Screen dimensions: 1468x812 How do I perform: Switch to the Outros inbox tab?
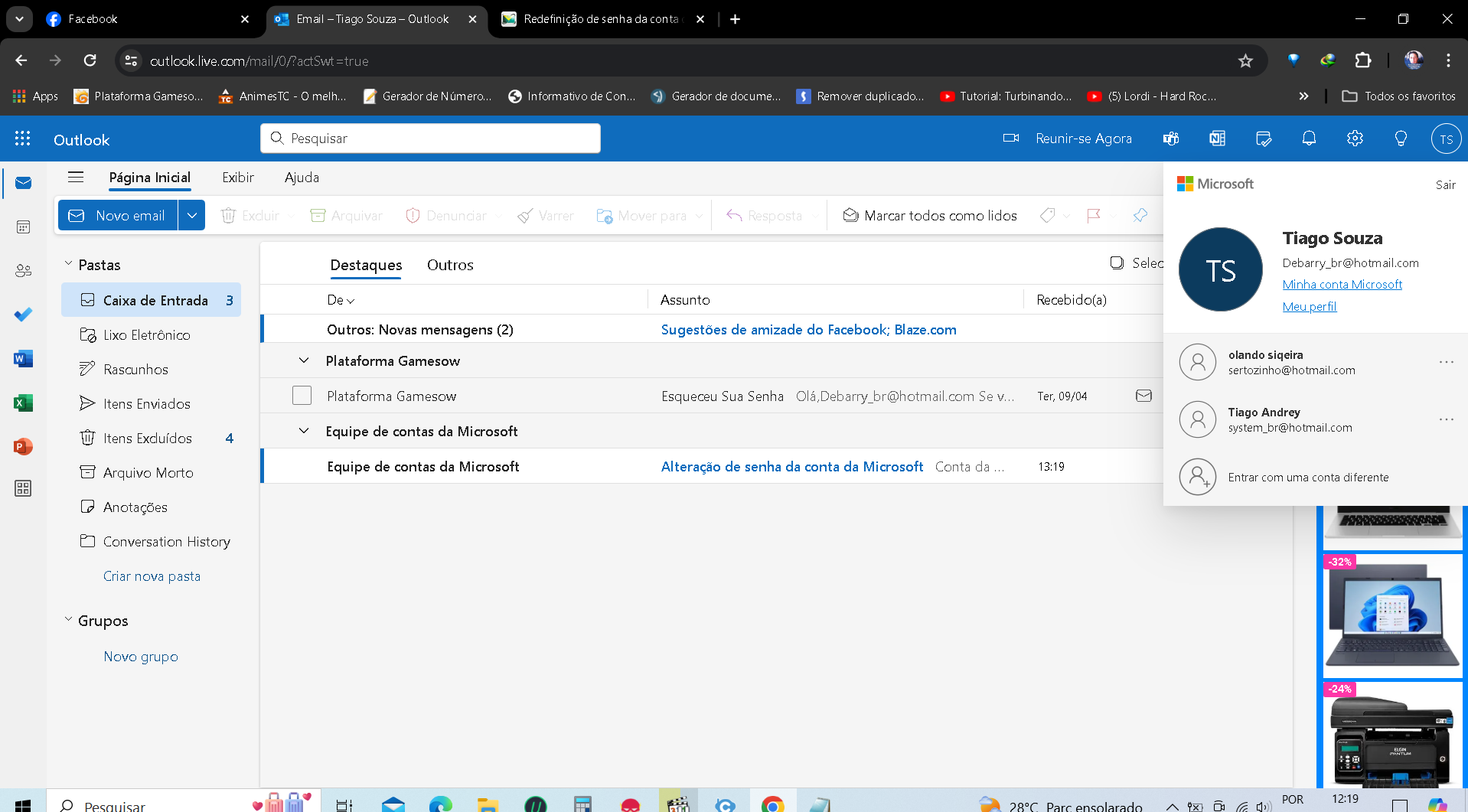pyautogui.click(x=450, y=265)
